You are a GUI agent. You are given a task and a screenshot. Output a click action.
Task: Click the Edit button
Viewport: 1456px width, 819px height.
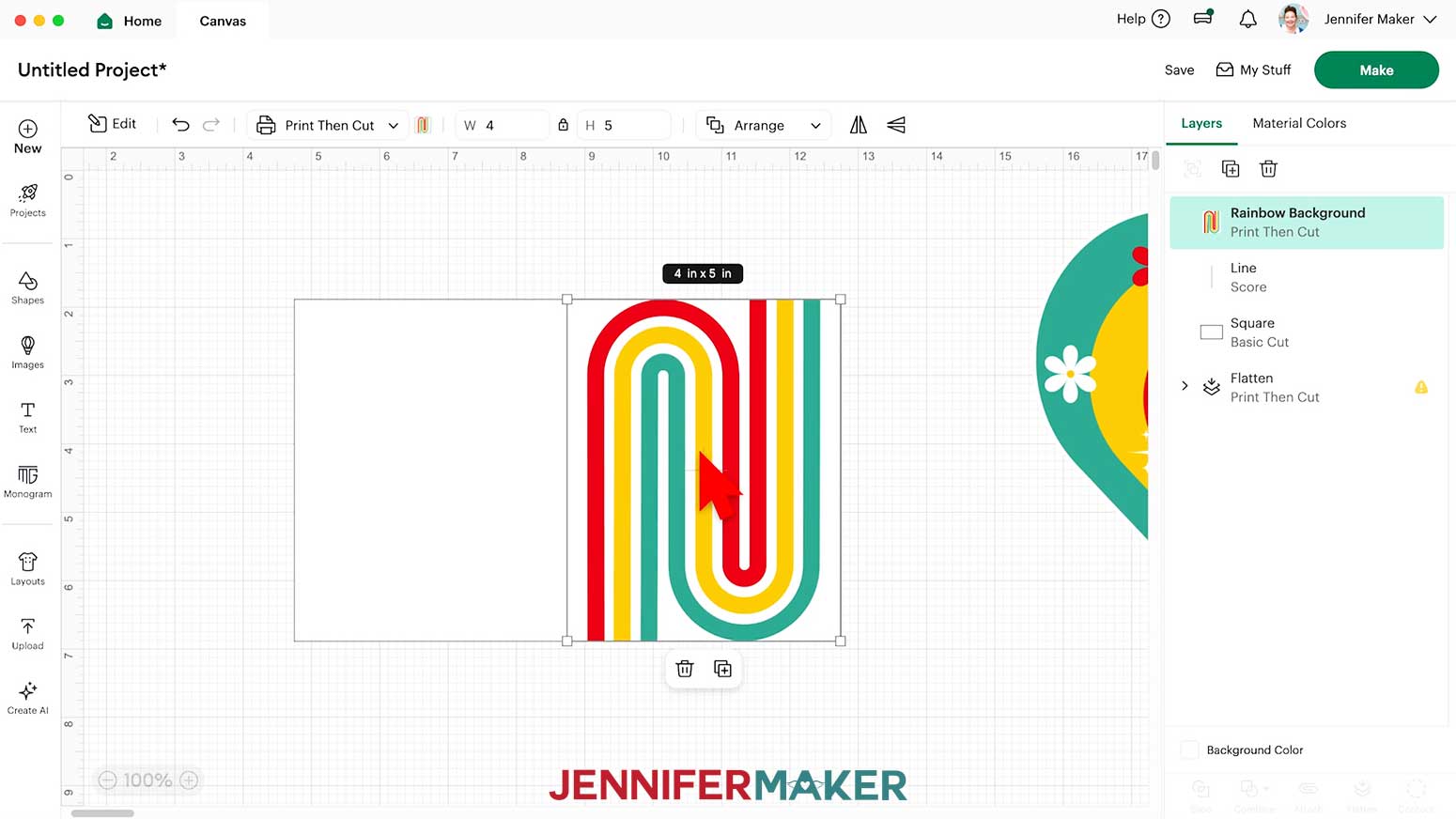pos(112,124)
